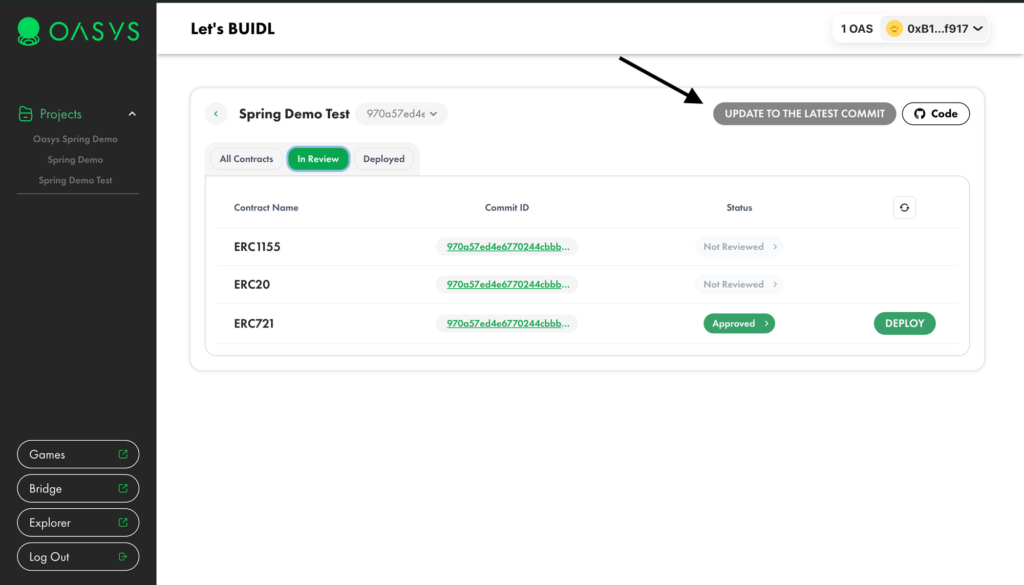Viewport: 1024px width, 585px height.
Task: Open the 970a57ed4e commit dropdown
Action: (x=401, y=114)
